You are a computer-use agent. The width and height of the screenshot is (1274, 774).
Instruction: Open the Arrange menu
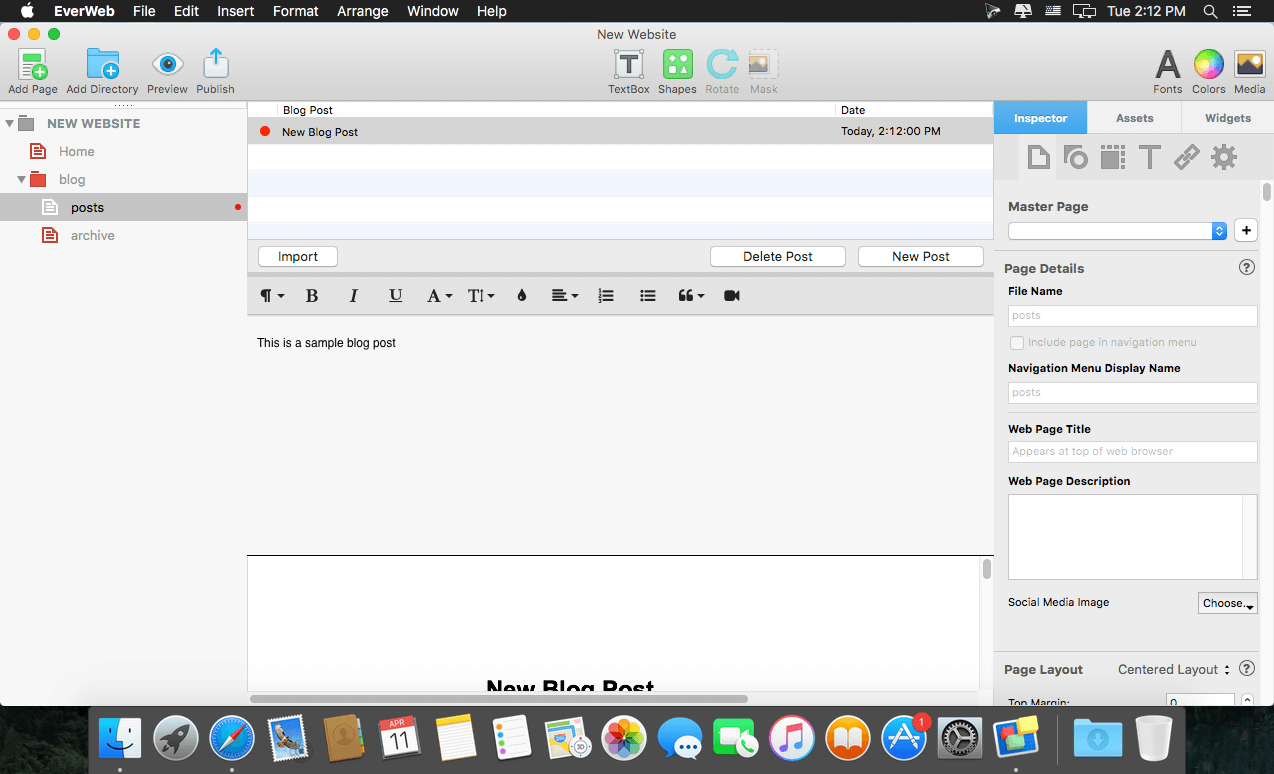coord(362,11)
